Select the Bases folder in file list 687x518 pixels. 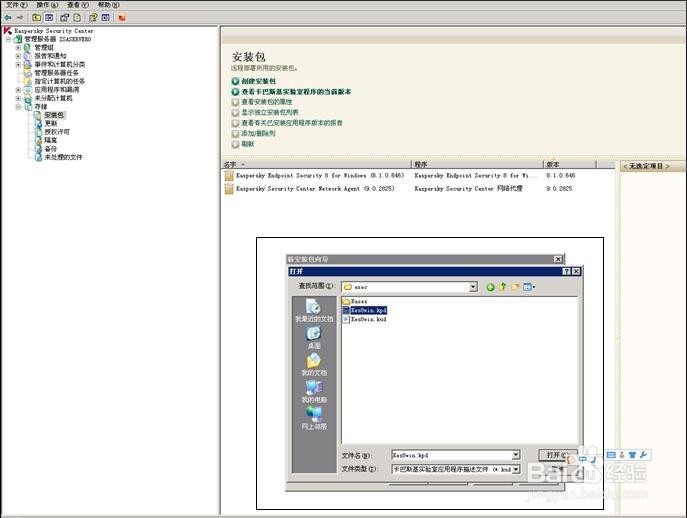click(x=355, y=302)
